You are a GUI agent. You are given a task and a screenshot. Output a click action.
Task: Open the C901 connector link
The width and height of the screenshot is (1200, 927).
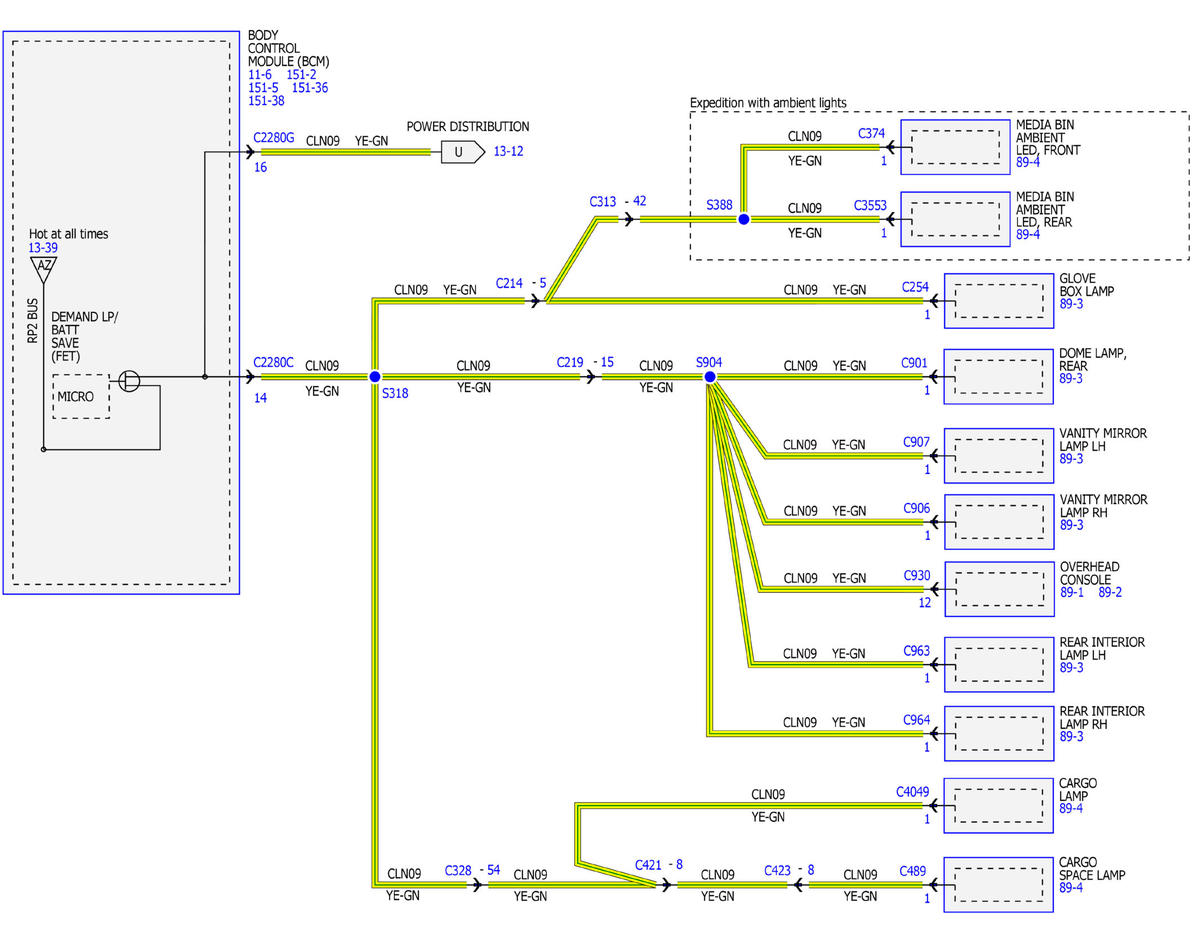tap(916, 362)
